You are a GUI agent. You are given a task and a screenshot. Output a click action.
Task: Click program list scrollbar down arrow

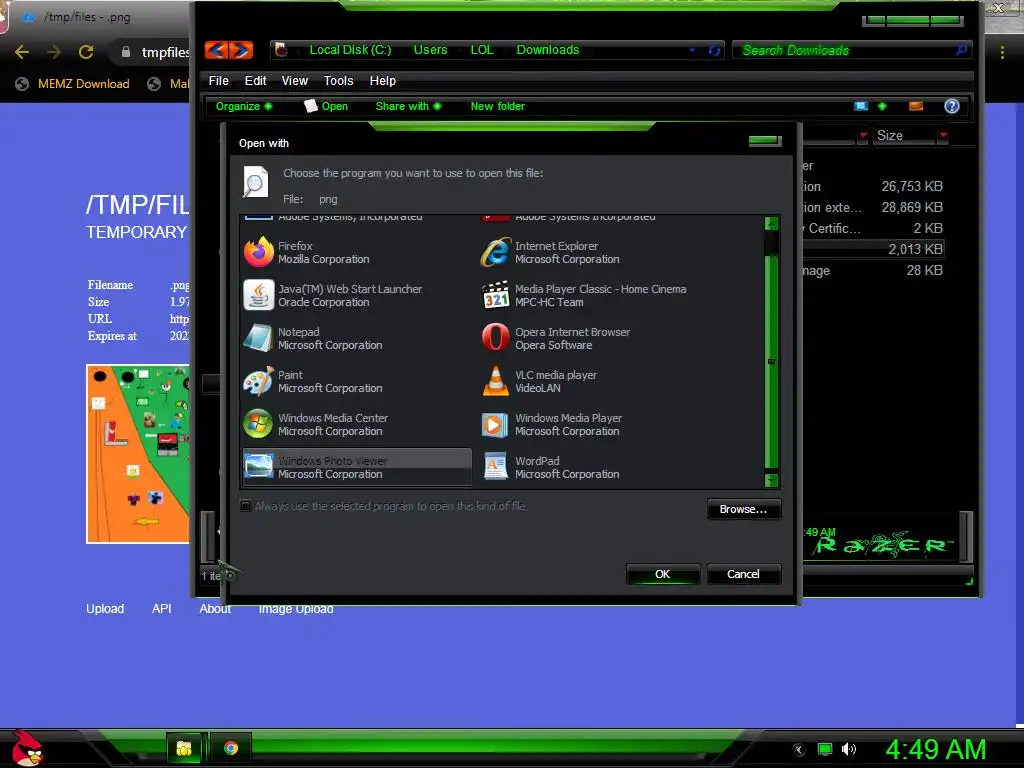coord(771,481)
